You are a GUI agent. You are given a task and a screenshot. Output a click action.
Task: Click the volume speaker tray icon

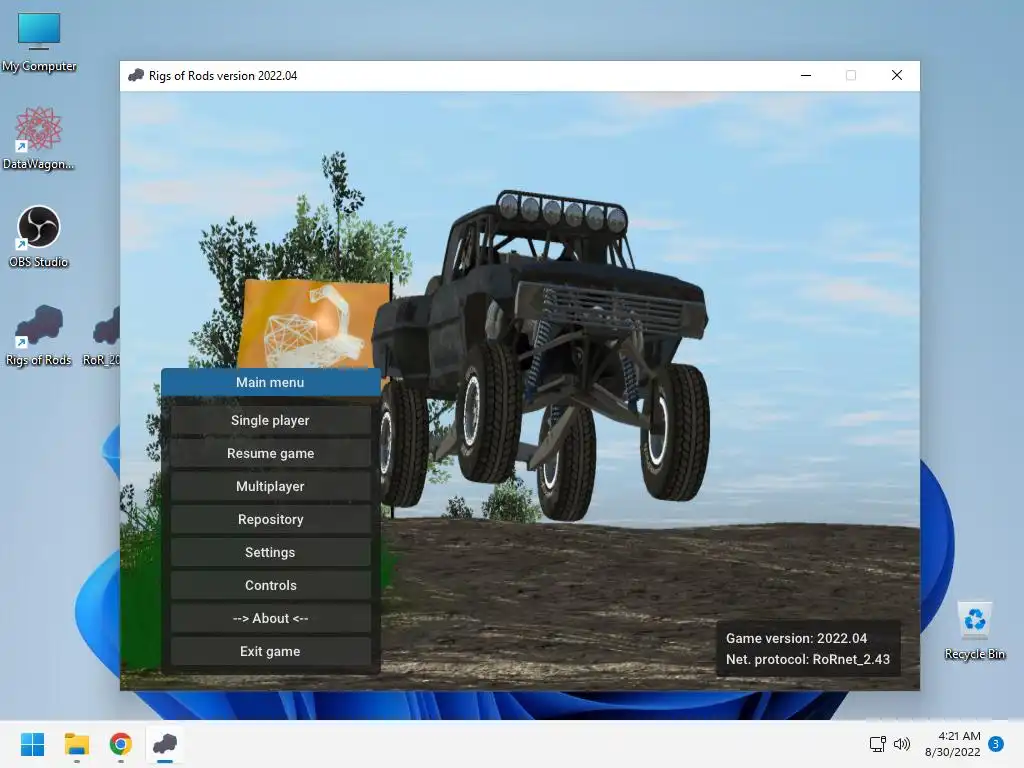(x=902, y=744)
